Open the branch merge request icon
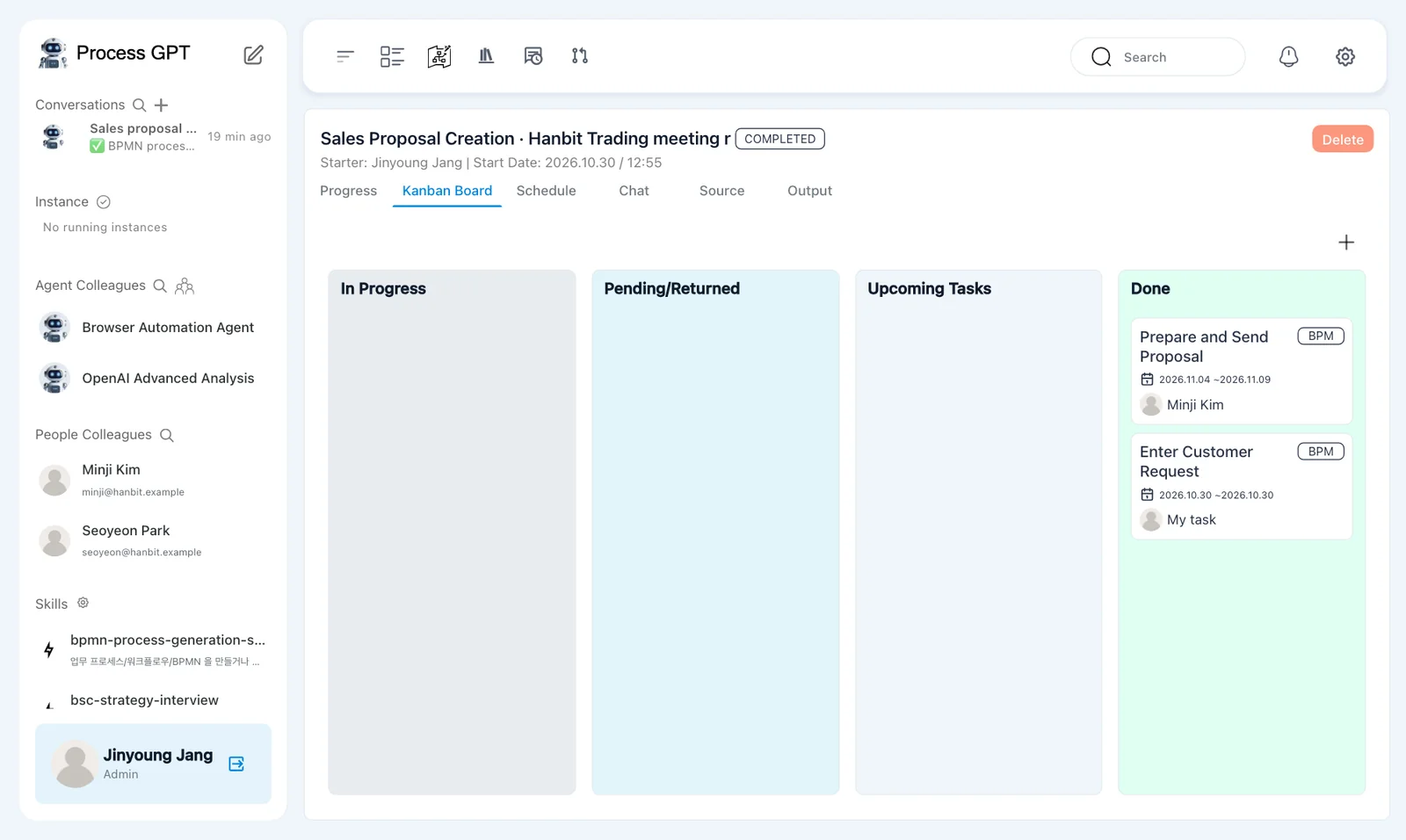Viewport: 1406px width, 840px height. (580, 56)
